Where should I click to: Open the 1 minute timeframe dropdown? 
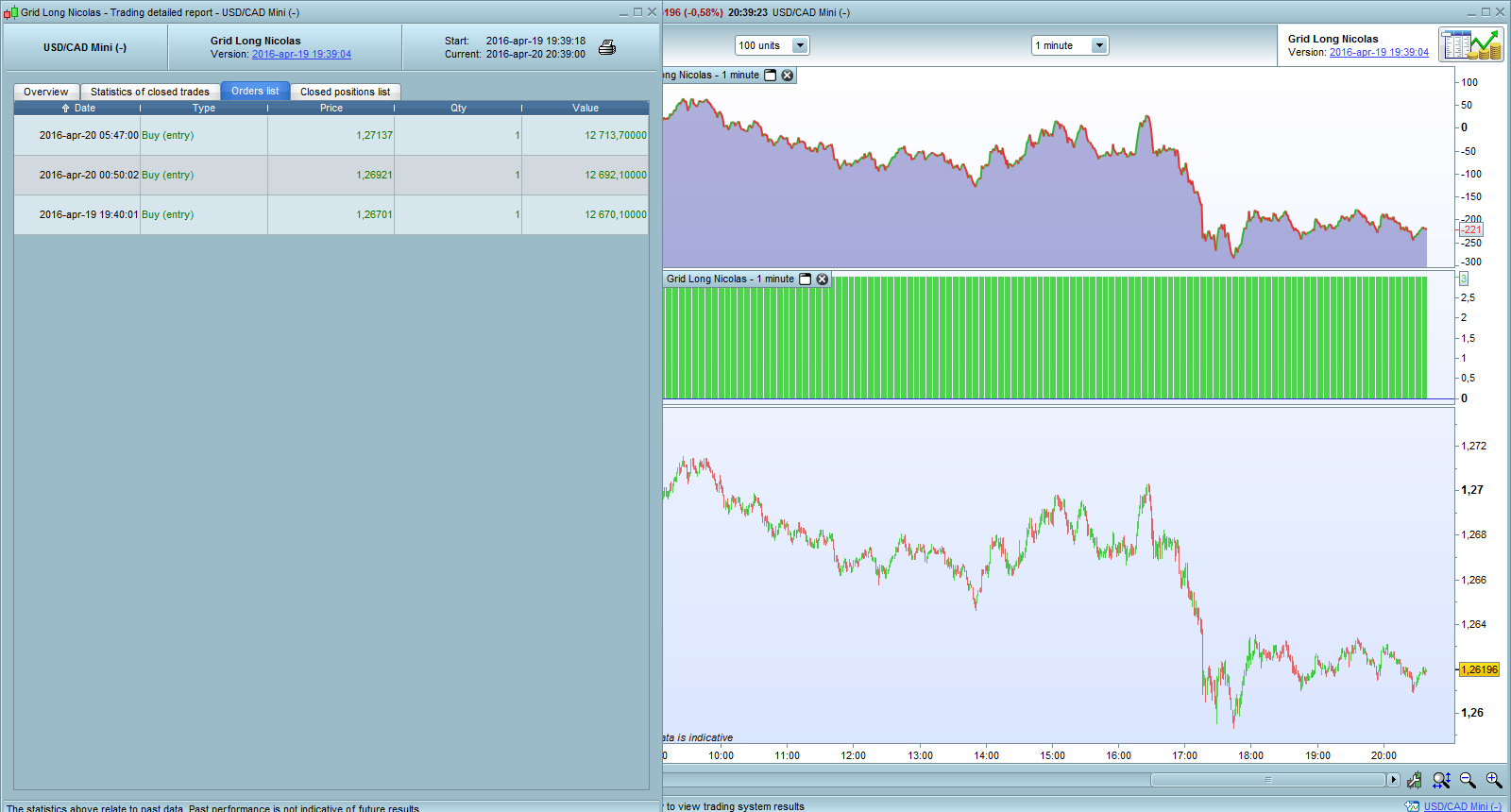[1098, 45]
